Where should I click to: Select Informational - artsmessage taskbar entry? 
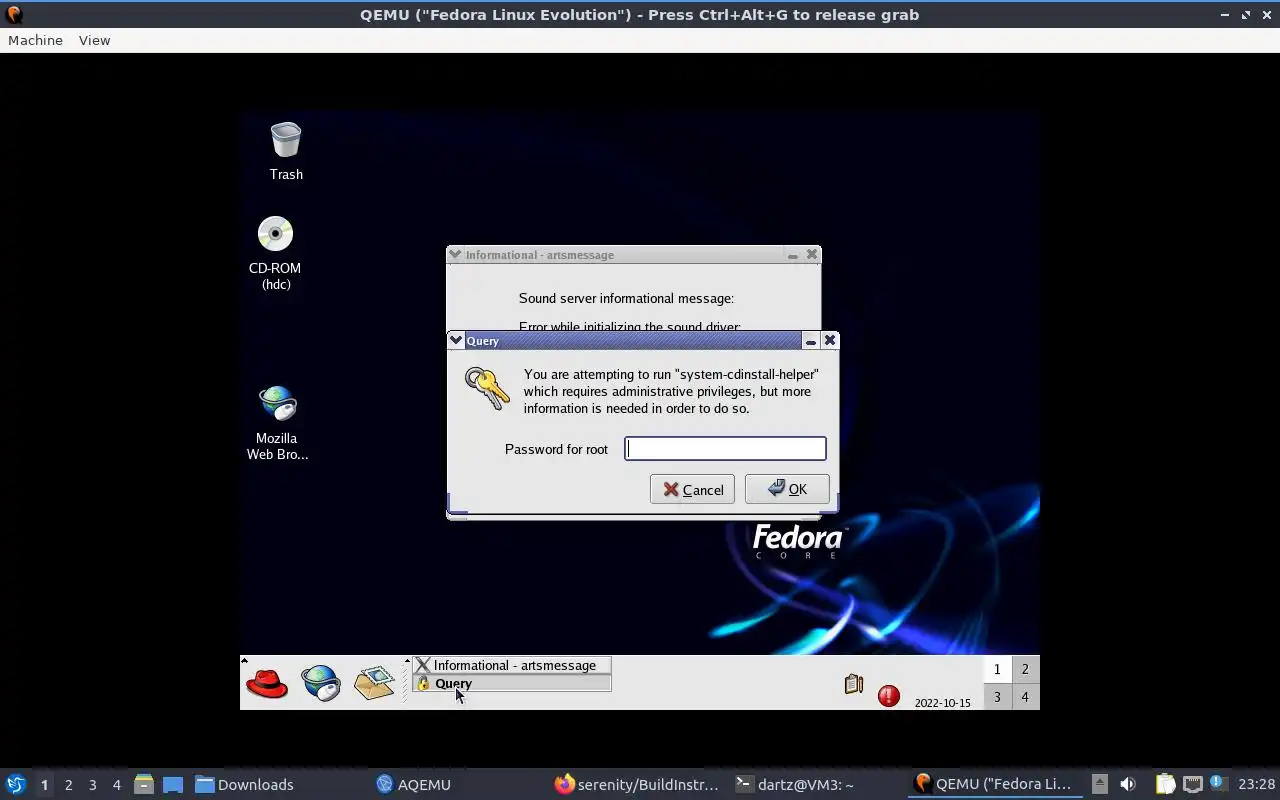[511, 665]
